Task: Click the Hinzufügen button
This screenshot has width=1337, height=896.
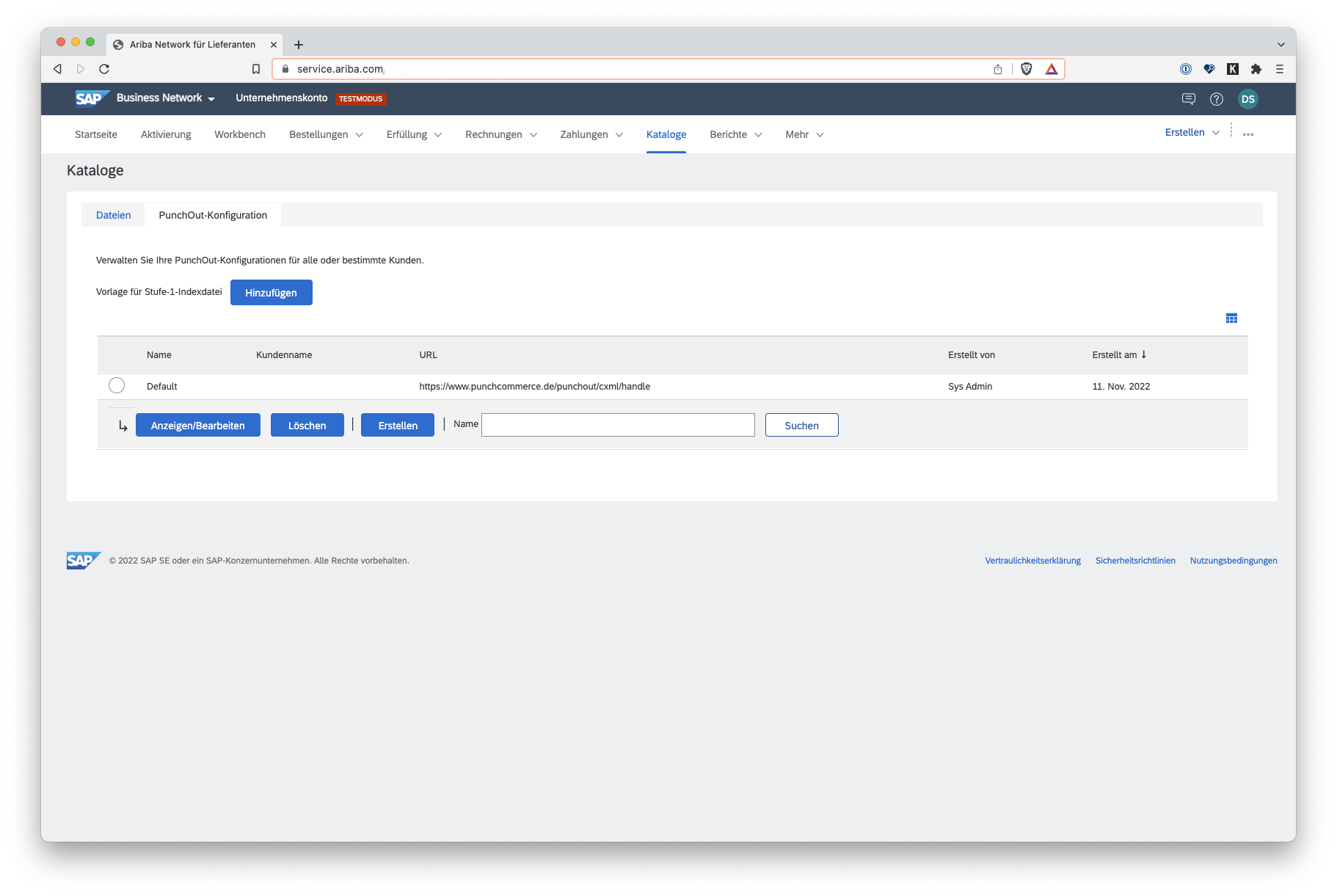Action: 272,292
